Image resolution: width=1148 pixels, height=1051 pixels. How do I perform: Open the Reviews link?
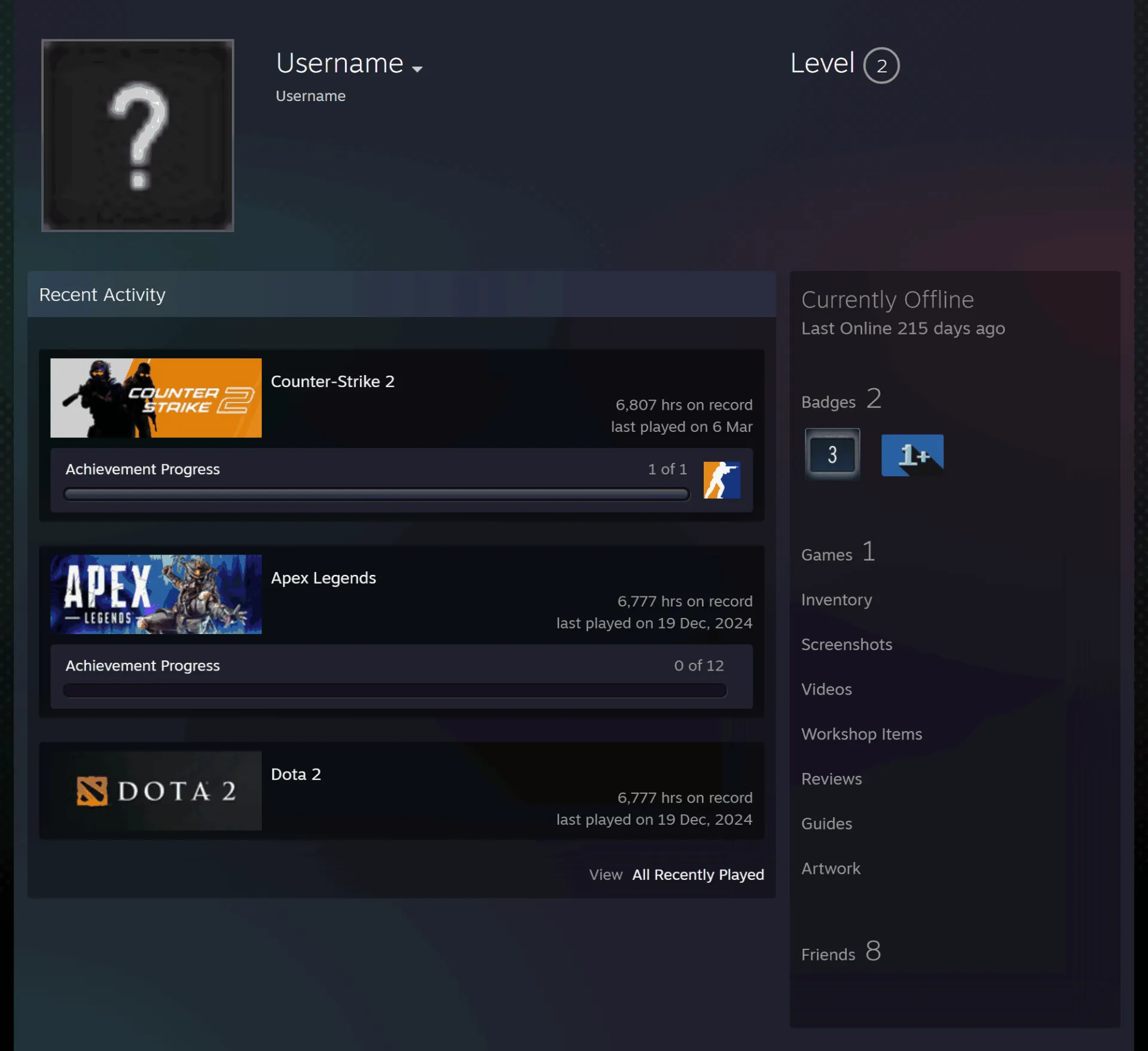click(x=832, y=779)
